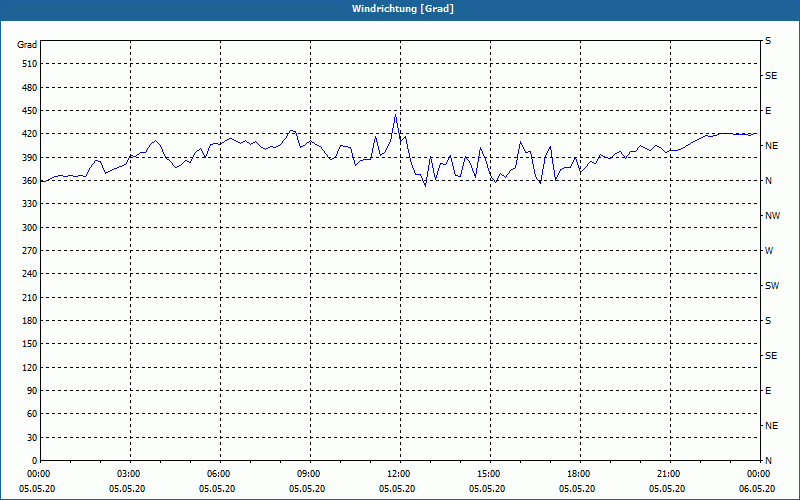Screen dimensions: 800x500
Task: Click the blue line's highest peak near 12:00
Action: pos(395,115)
